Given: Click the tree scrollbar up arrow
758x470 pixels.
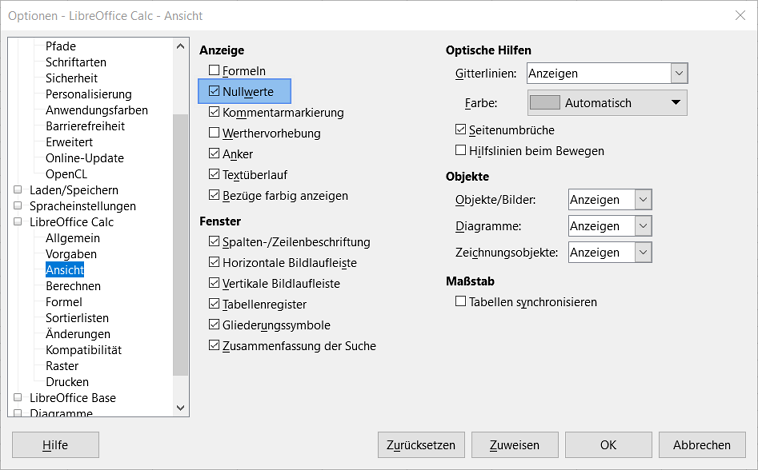Looking at the screenshot, I should [x=181, y=46].
